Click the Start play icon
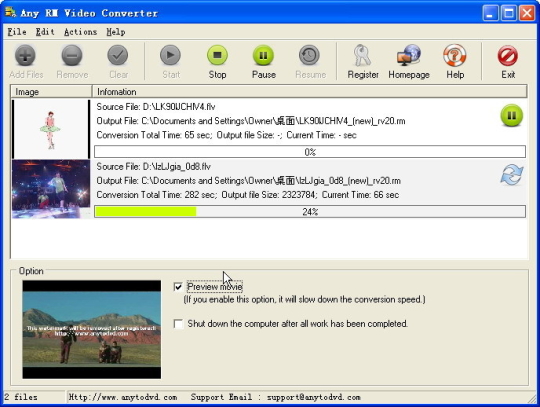The height and width of the screenshot is (407, 540). 170,55
